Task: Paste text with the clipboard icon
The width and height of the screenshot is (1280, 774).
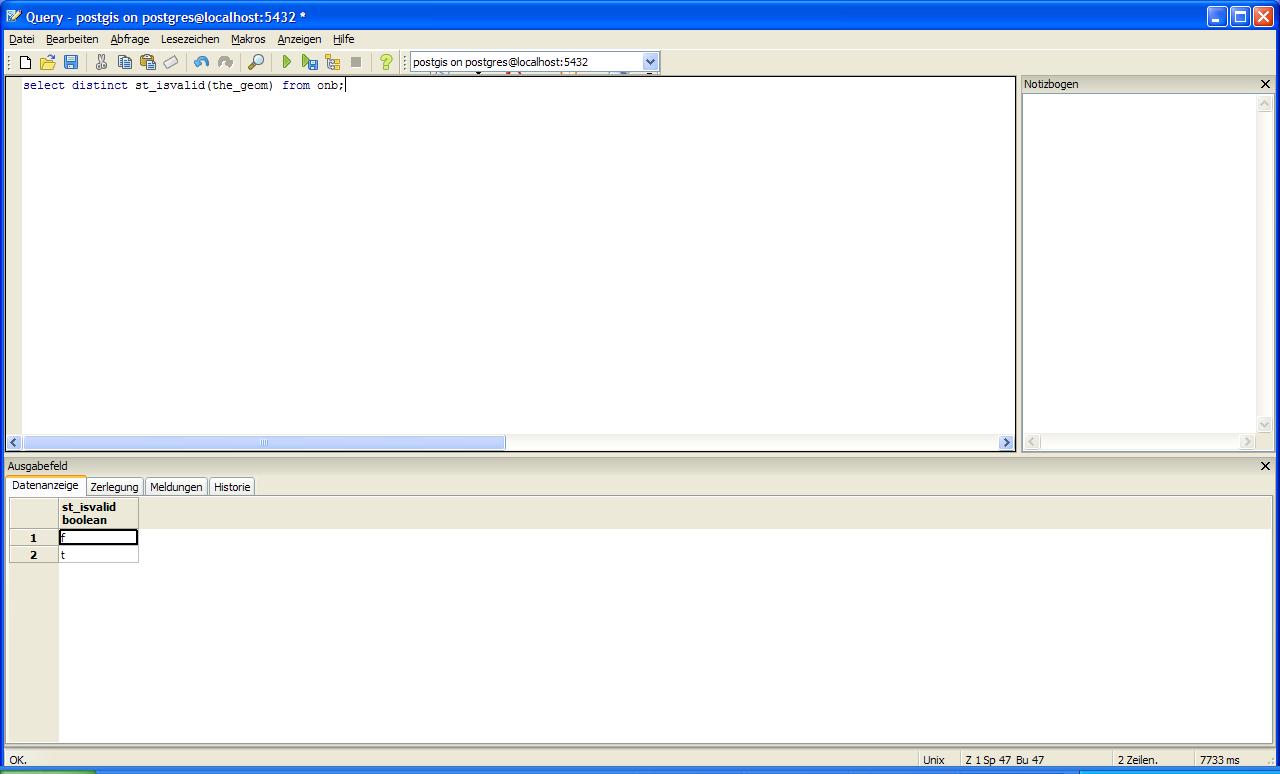Action: [x=147, y=62]
